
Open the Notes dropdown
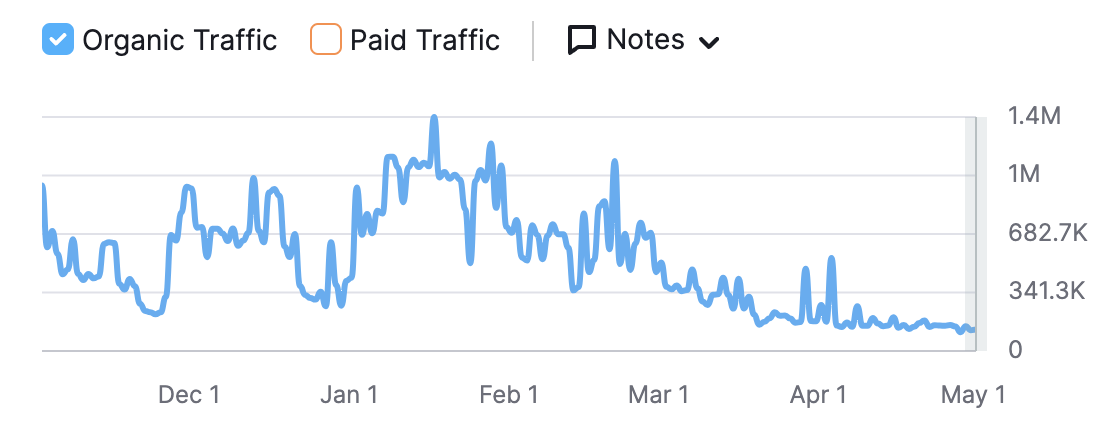pos(643,40)
